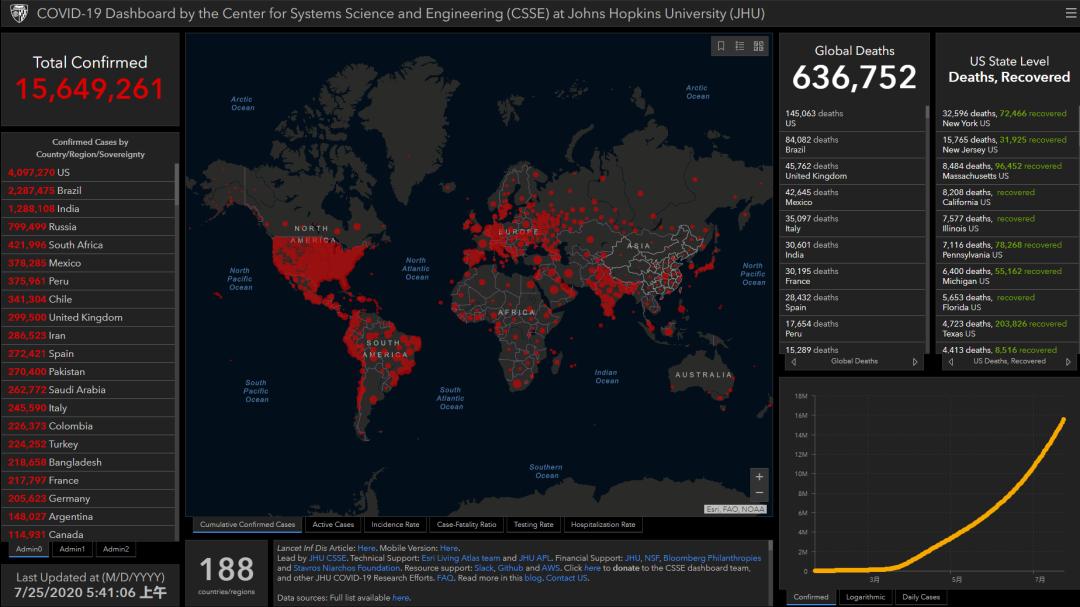
Task: Go to the next Global Deaths panel arrow
Action: click(915, 362)
